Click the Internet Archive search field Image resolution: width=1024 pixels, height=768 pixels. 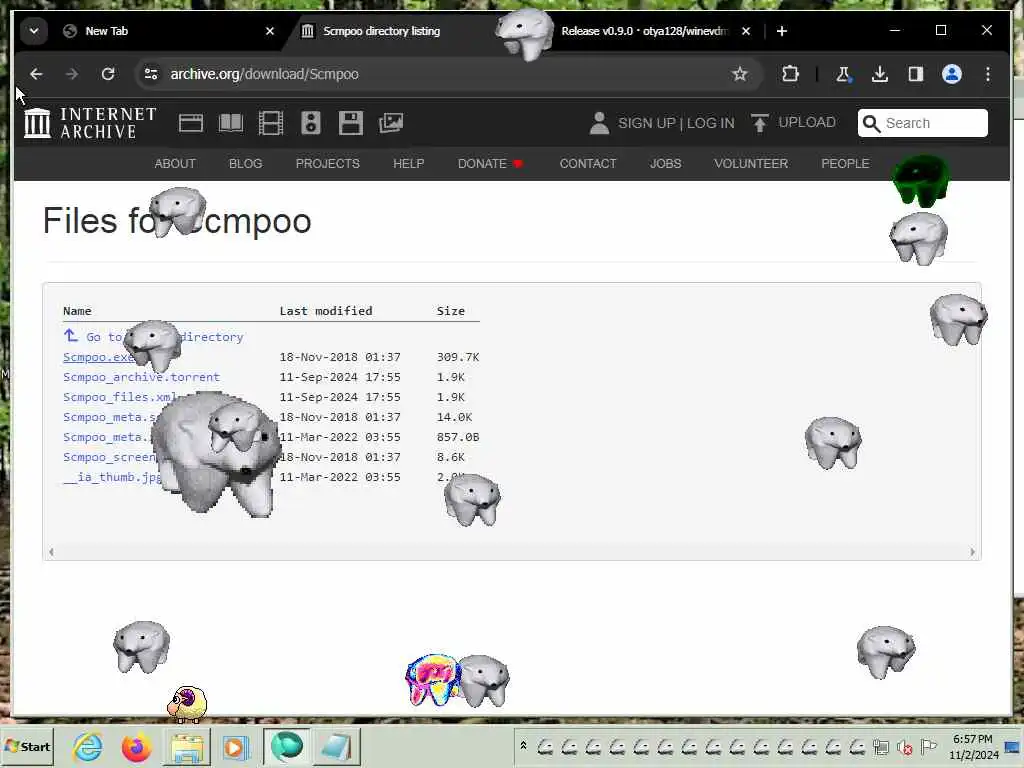pyautogui.click(x=923, y=123)
